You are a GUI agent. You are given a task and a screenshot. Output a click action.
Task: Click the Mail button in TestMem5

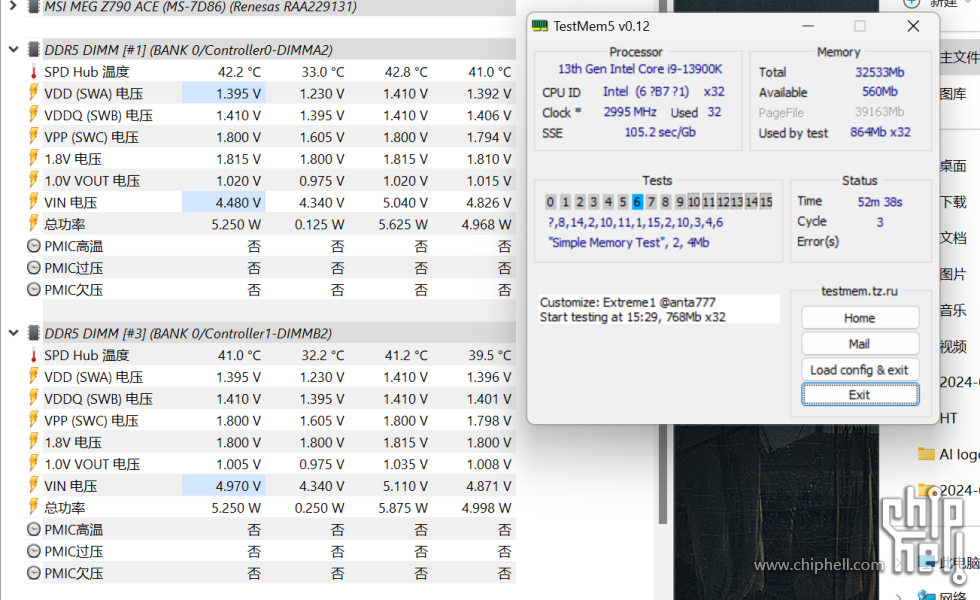(x=860, y=344)
